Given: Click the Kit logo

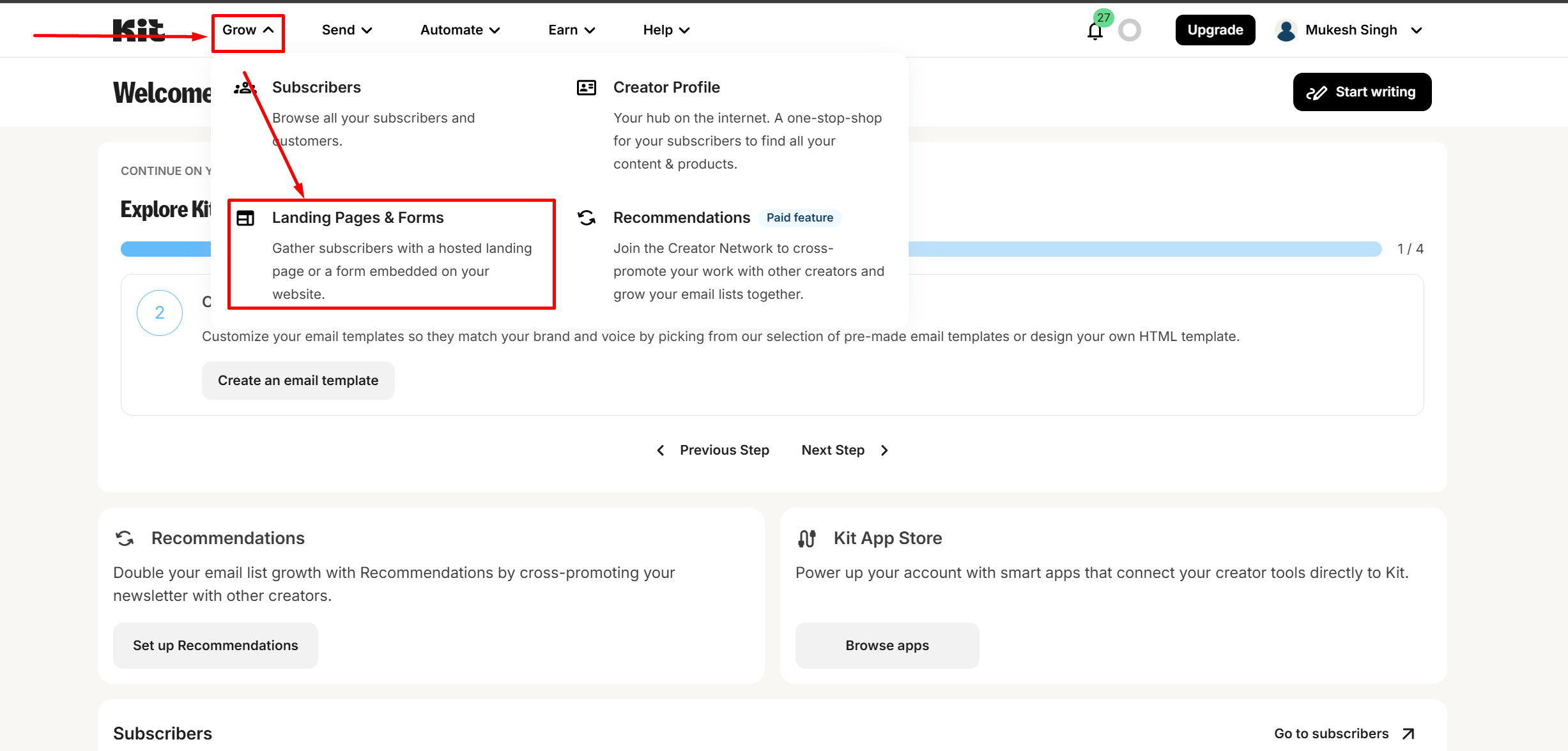Looking at the screenshot, I should pos(139,30).
